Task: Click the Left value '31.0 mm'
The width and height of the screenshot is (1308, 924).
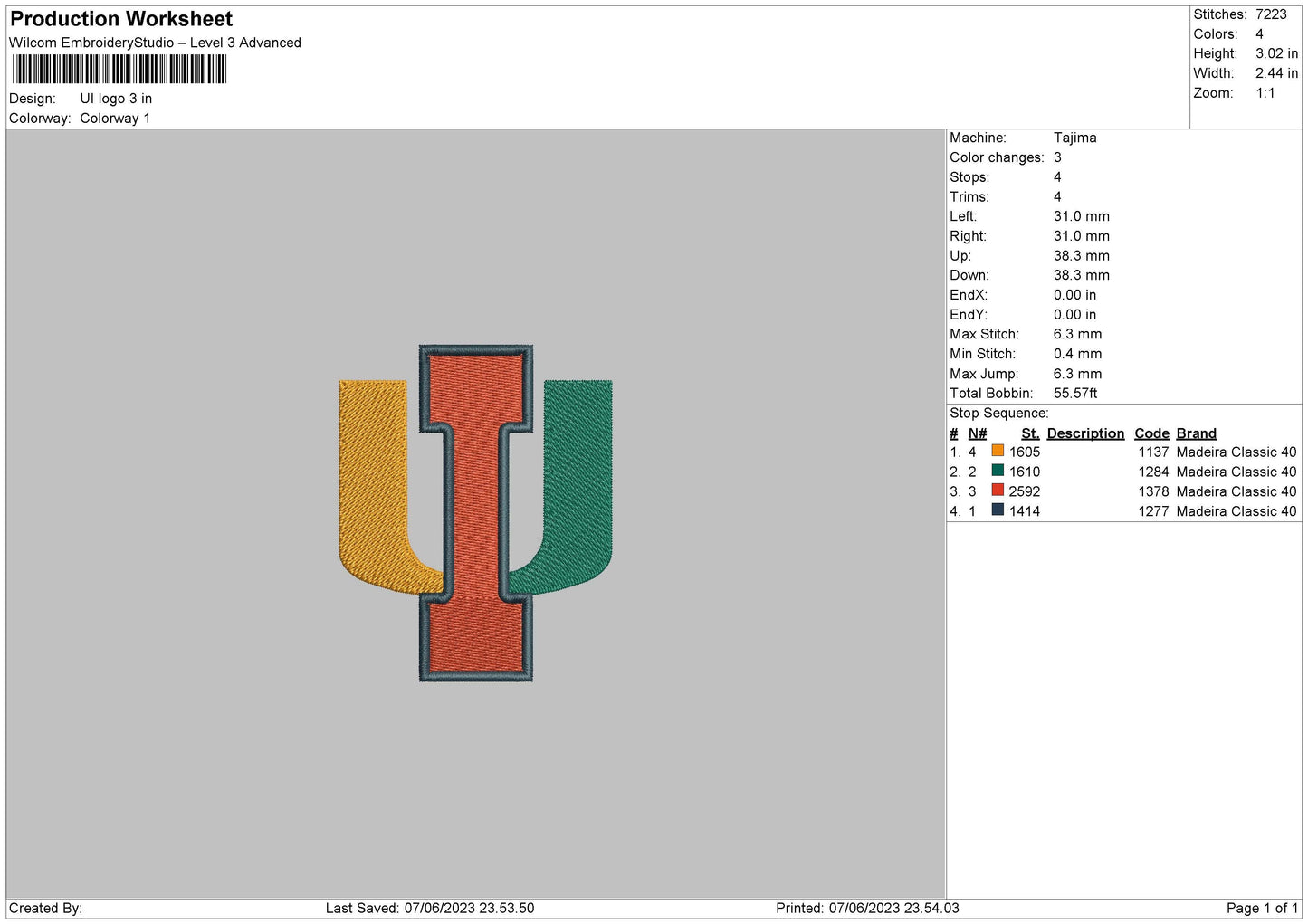Action: pyautogui.click(x=1081, y=216)
